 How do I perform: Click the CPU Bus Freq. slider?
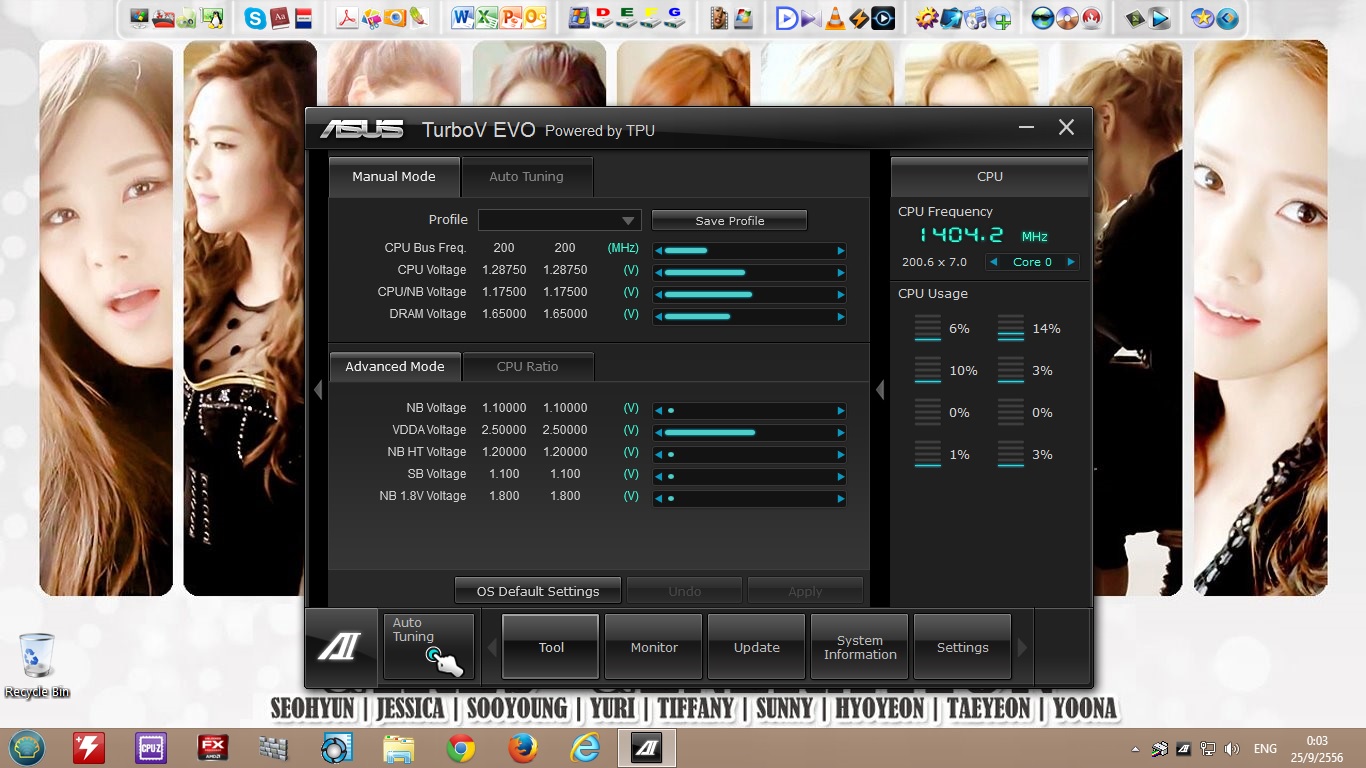pyautogui.click(x=750, y=250)
